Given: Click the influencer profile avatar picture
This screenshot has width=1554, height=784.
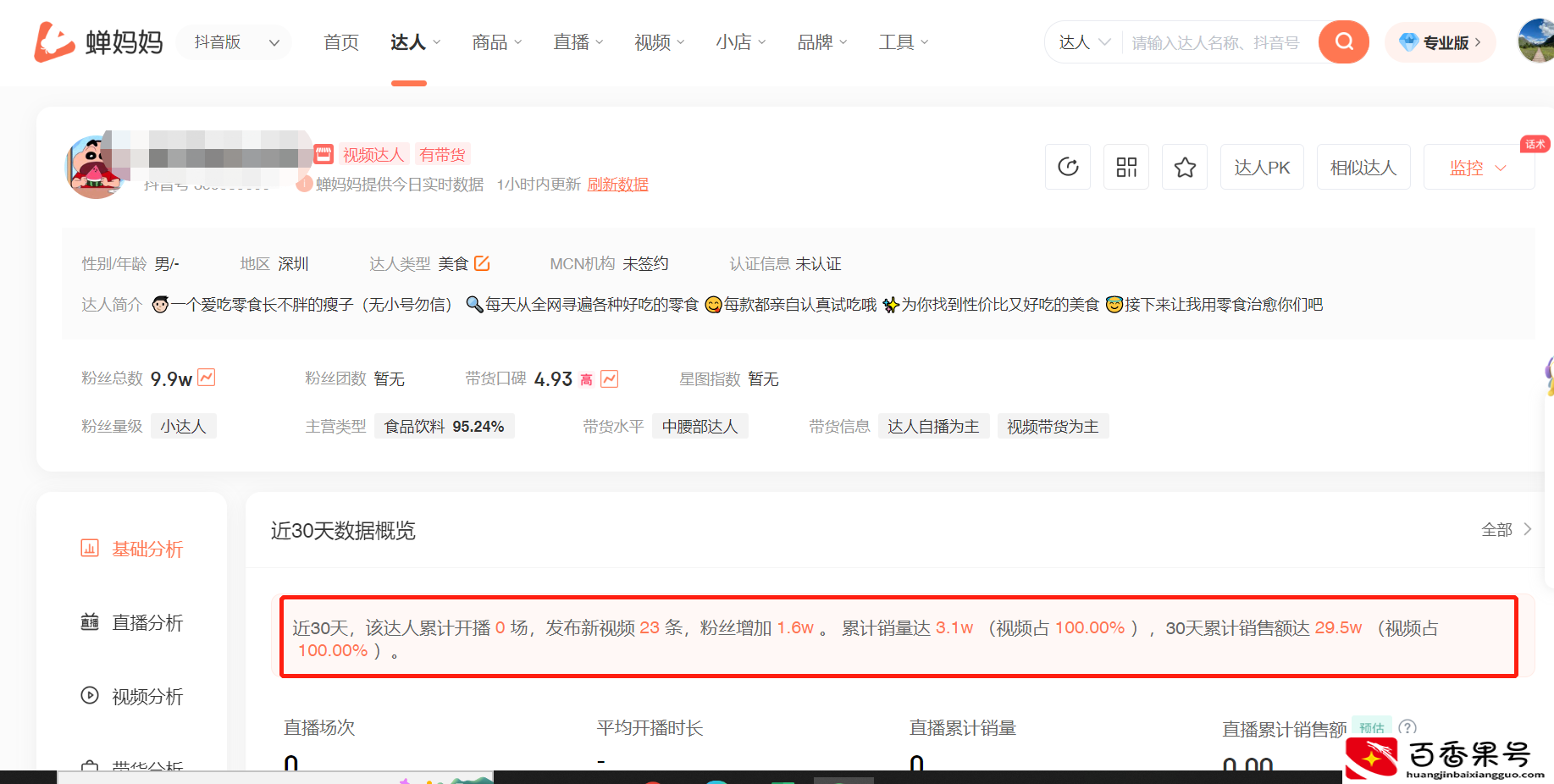Looking at the screenshot, I should click(x=95, y=167).
